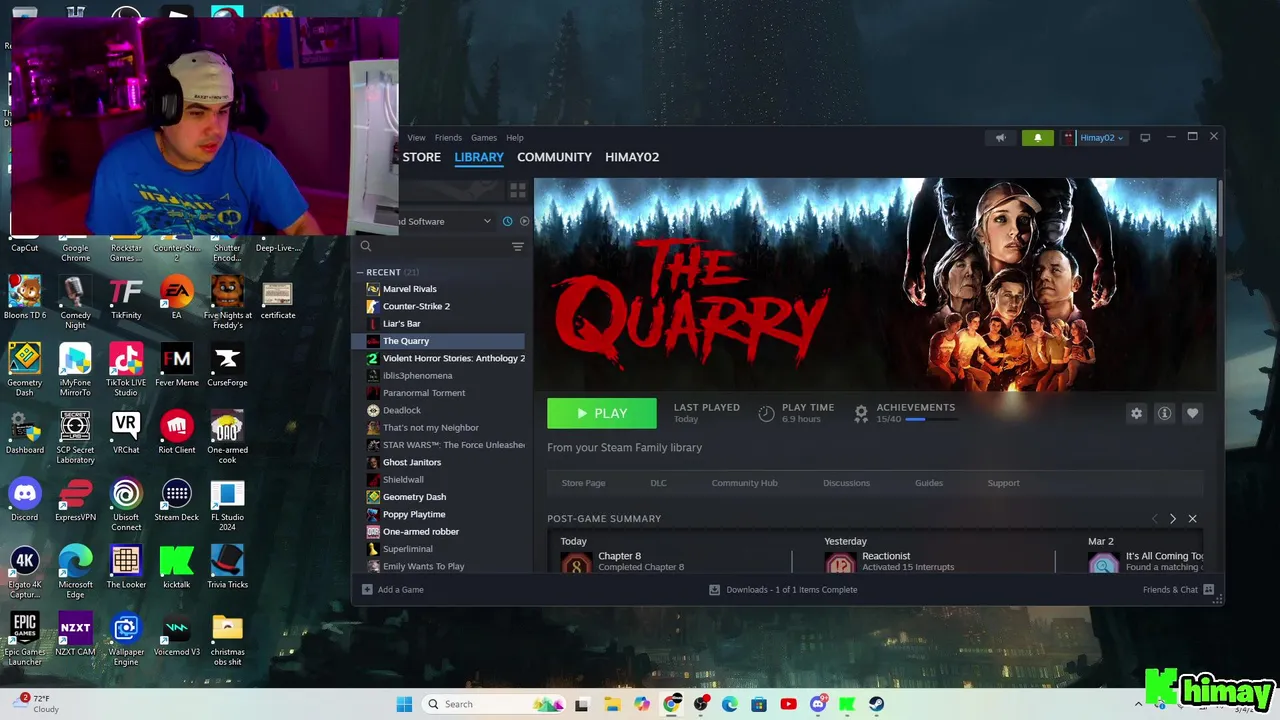This screenshot has height=720, width=1280.
Task: Open The Quarry Discussions link
Action: pos(846,483)
